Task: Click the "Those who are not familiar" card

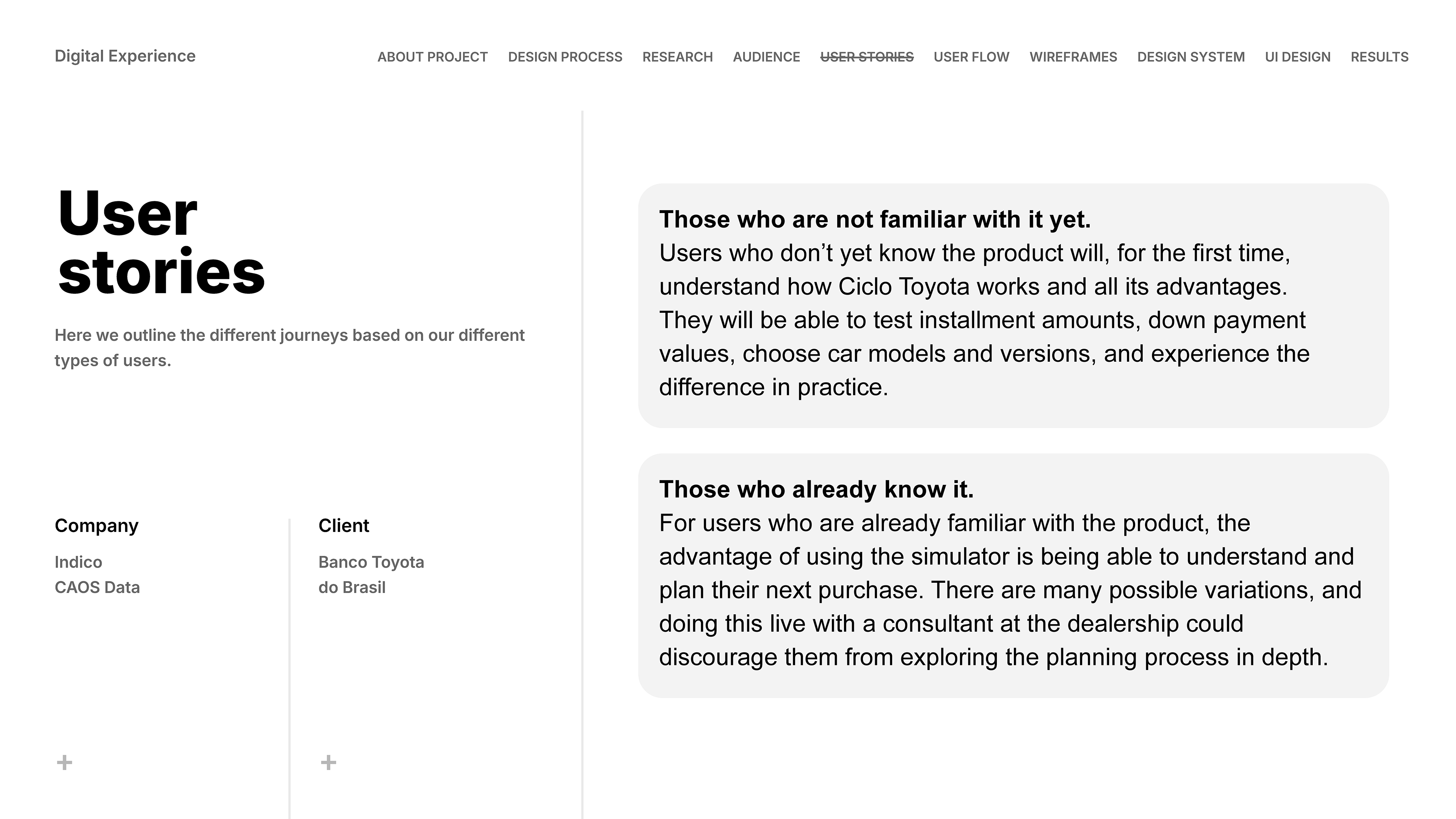Action: pyautogui.click(x=1013, y=305)
